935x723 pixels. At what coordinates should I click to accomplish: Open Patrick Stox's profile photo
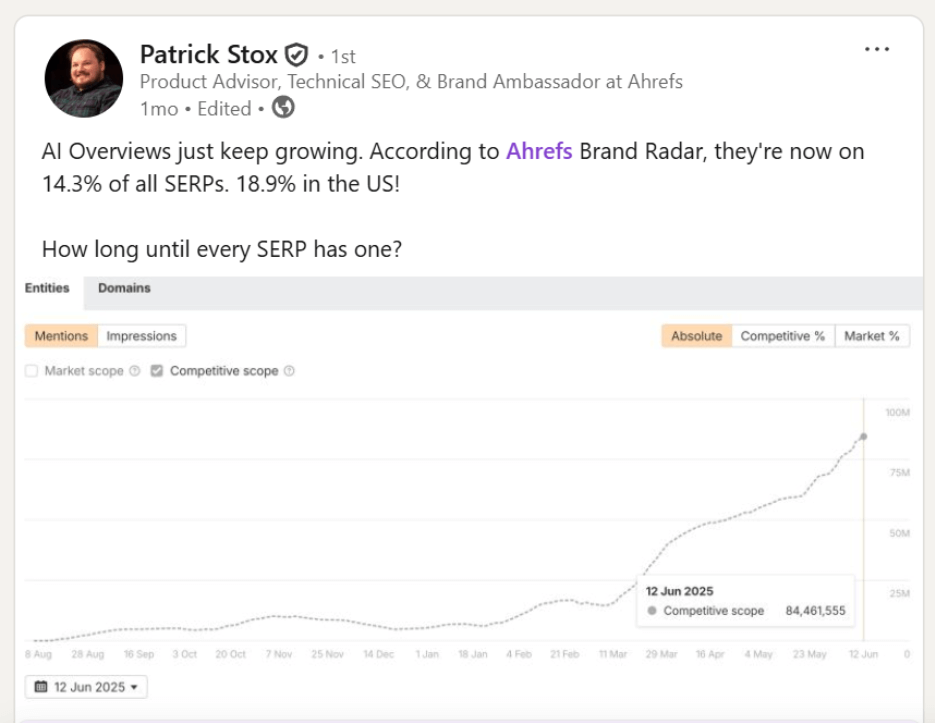(x=83, y=78)
